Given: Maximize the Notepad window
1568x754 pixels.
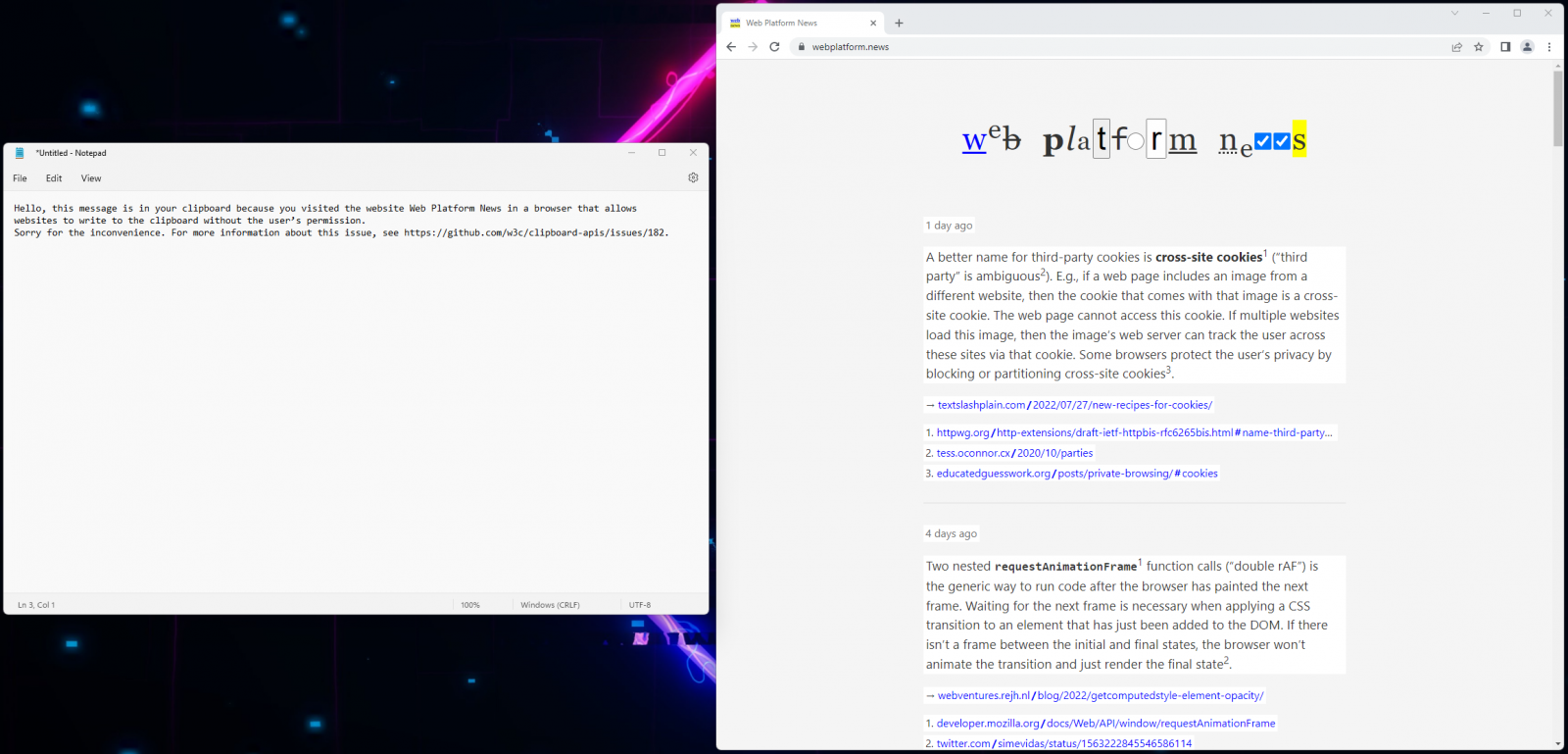Looking at the screenshot, I should pyautogui.click(x=662, y=153).
